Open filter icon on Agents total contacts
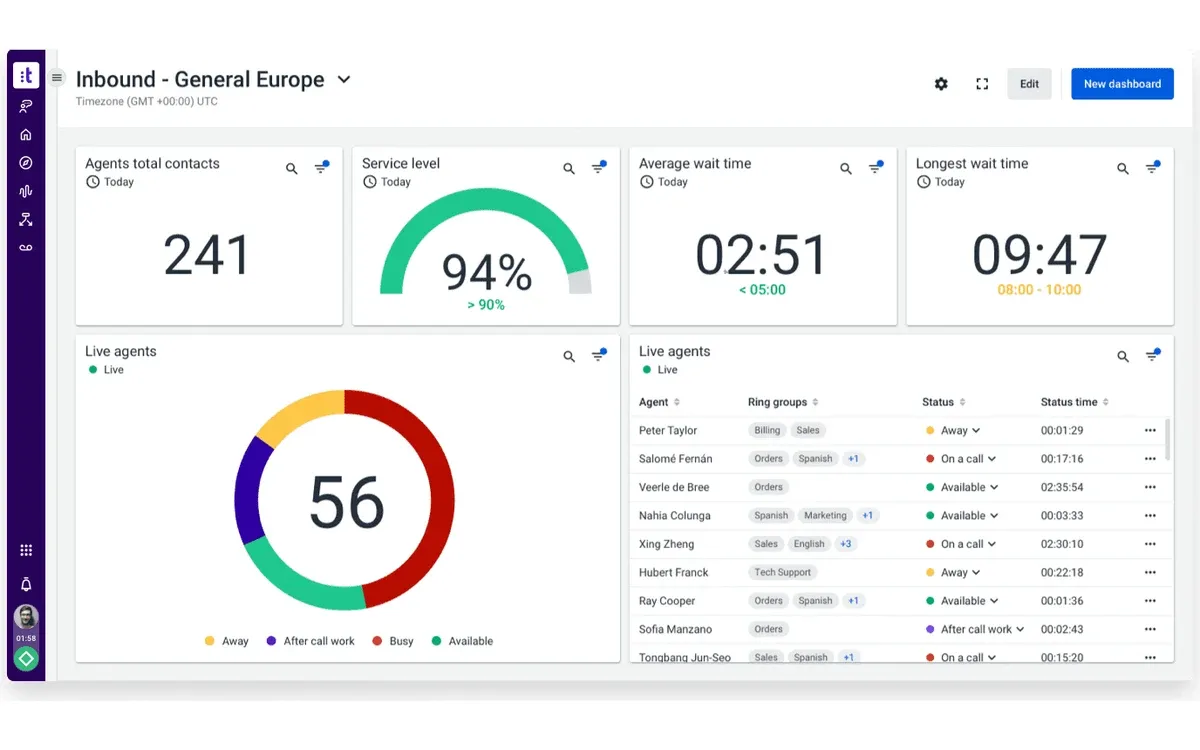The image size is (1200, 750). point(322,167)
